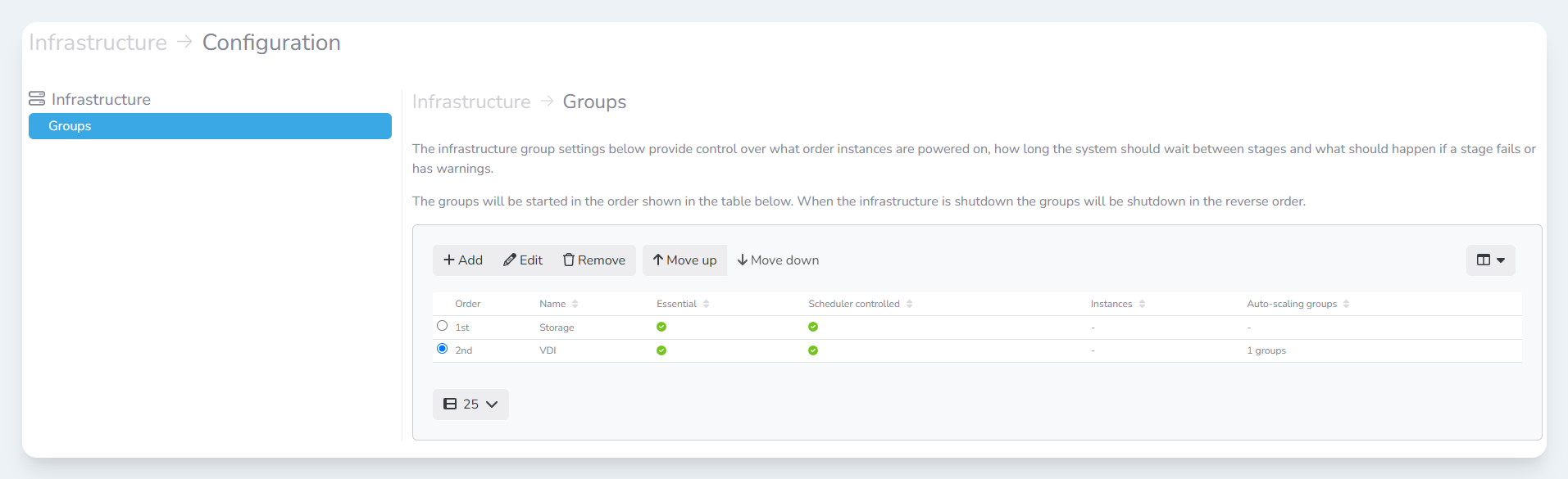
Task: Select the 2nd VDI row radio button
Action: click(443, 349)
